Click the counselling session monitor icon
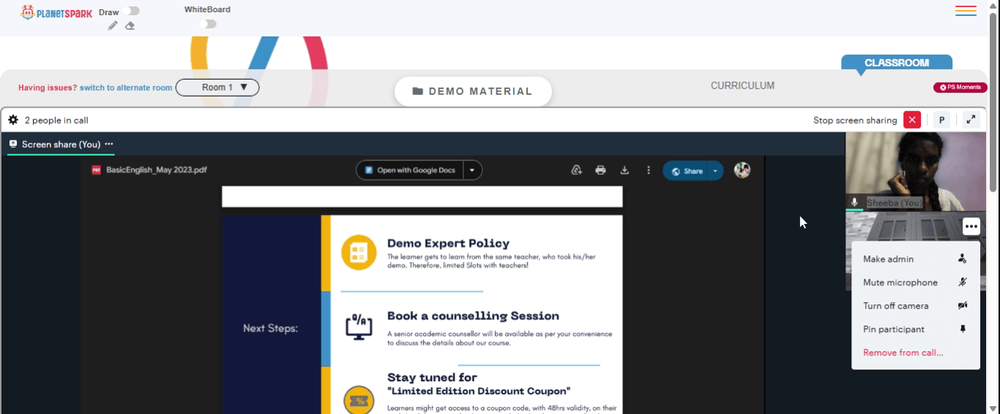The image size is (1000, 414). click(x=359, y=327)
